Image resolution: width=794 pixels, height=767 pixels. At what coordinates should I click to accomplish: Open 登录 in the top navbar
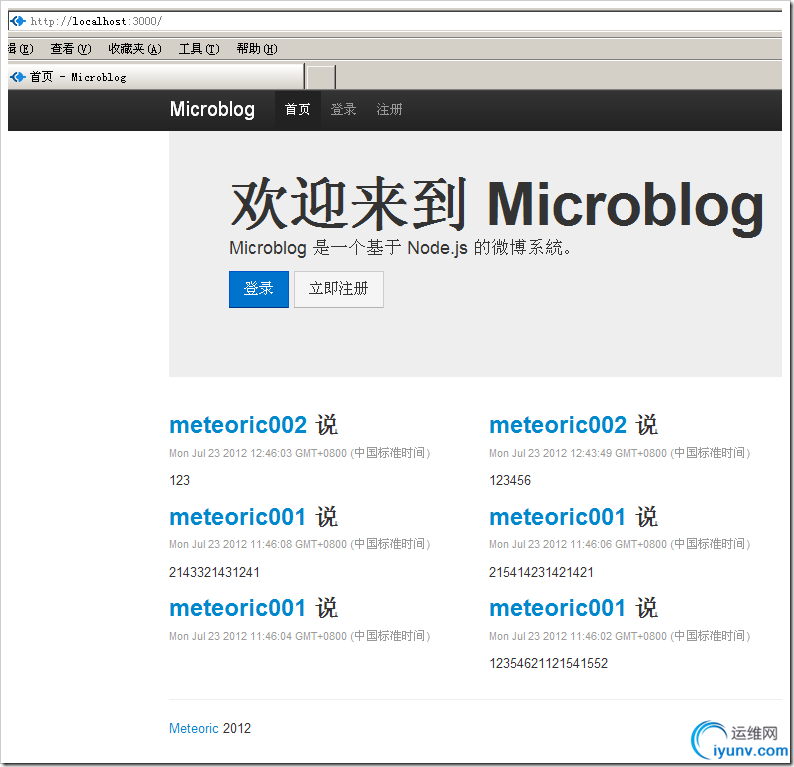point(343,109)
